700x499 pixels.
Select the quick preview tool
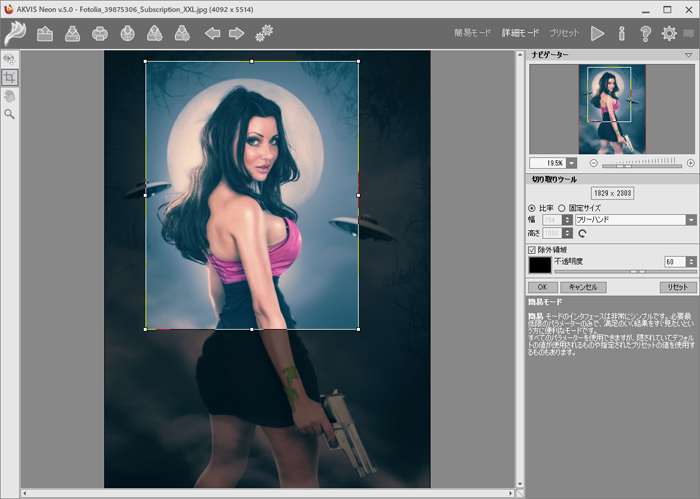[x=9, y=59]
